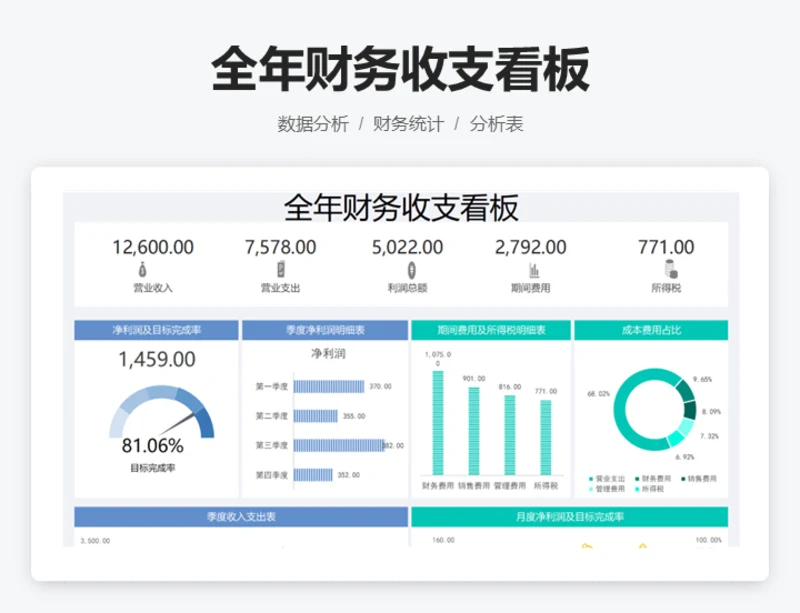Click the 8.09% donut label
The height and width of the screenshot is (613, 800).
(711, 411)
